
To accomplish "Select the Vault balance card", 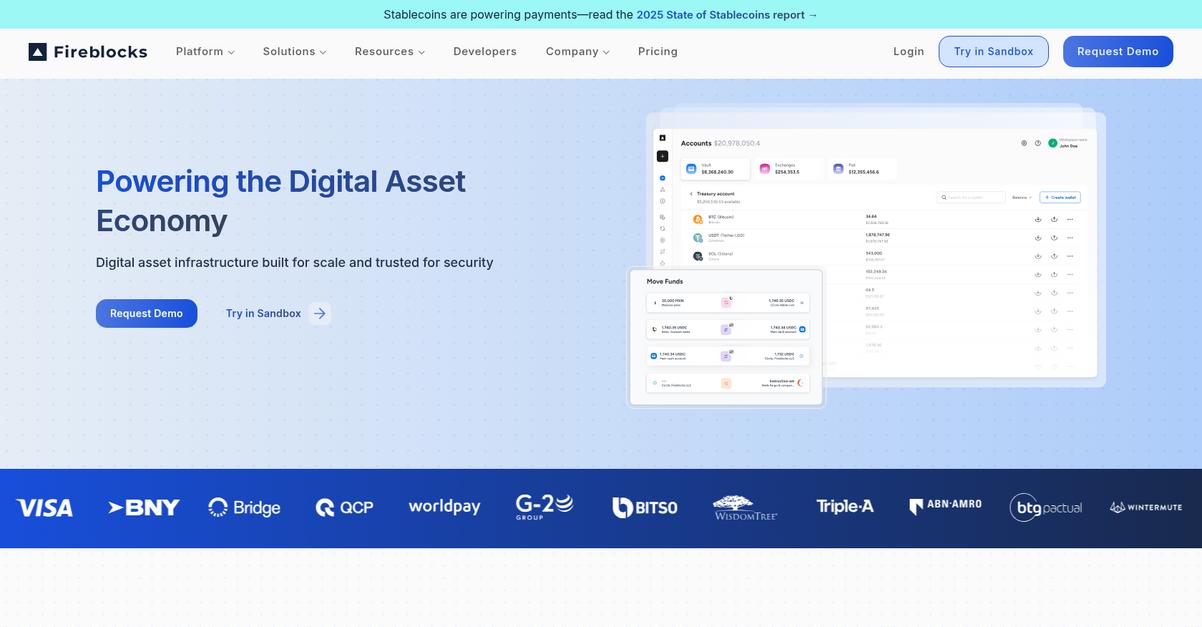I will click(715, 169).
